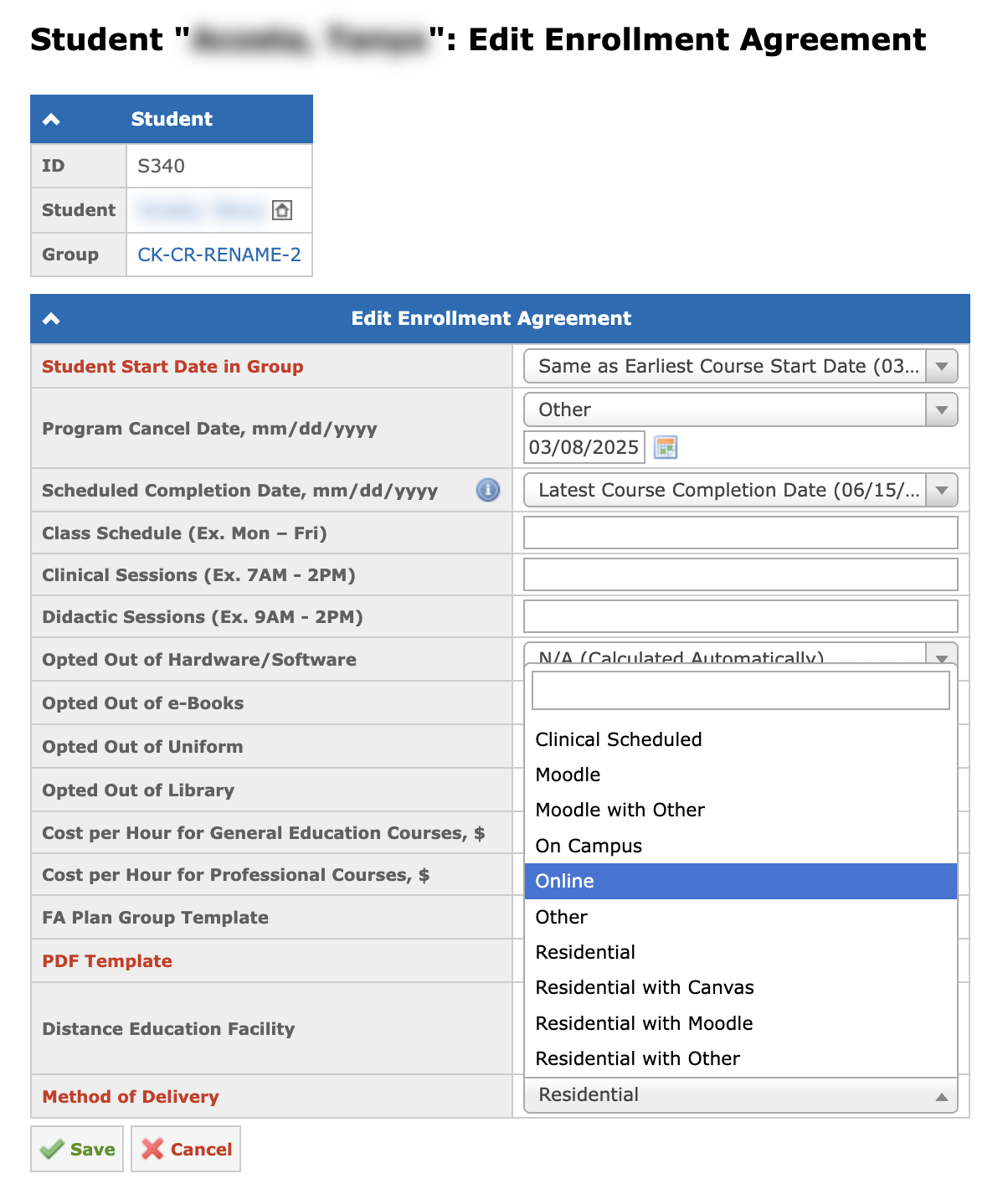Open student home profile icon
1008x1189 pixels.
282,210
